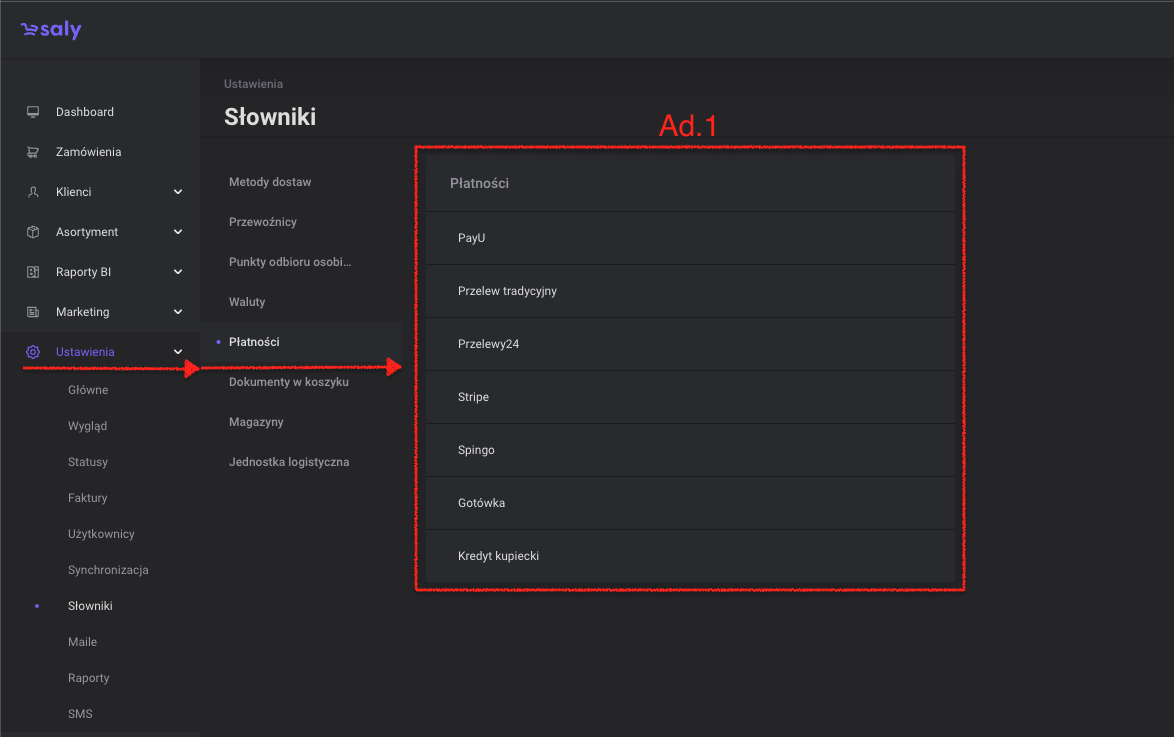
Task: Click the Dashboard monitor icon
Action: pos(33,112)
